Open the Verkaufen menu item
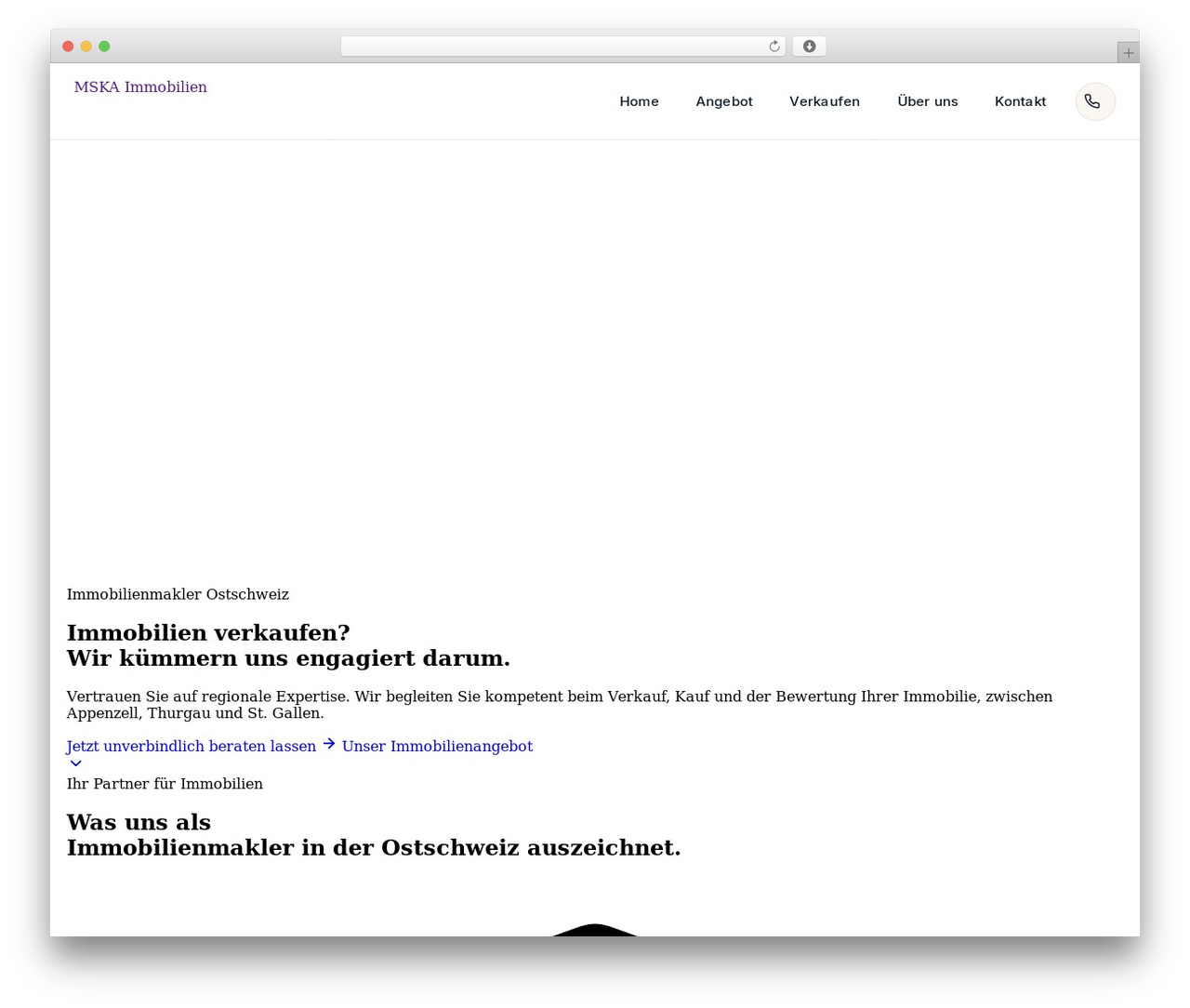Viewport: 1190px width, 1008px height. pos(825,101)
